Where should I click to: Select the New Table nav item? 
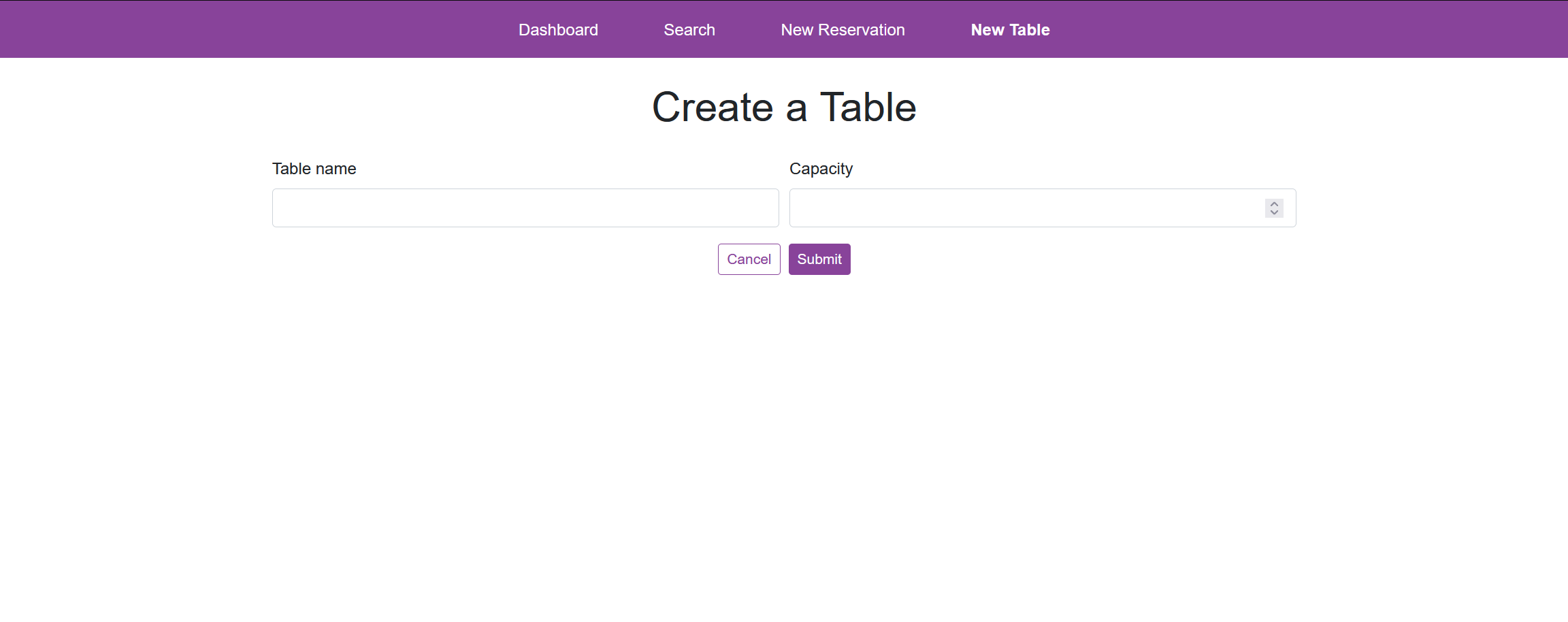tap(1010, 29)
